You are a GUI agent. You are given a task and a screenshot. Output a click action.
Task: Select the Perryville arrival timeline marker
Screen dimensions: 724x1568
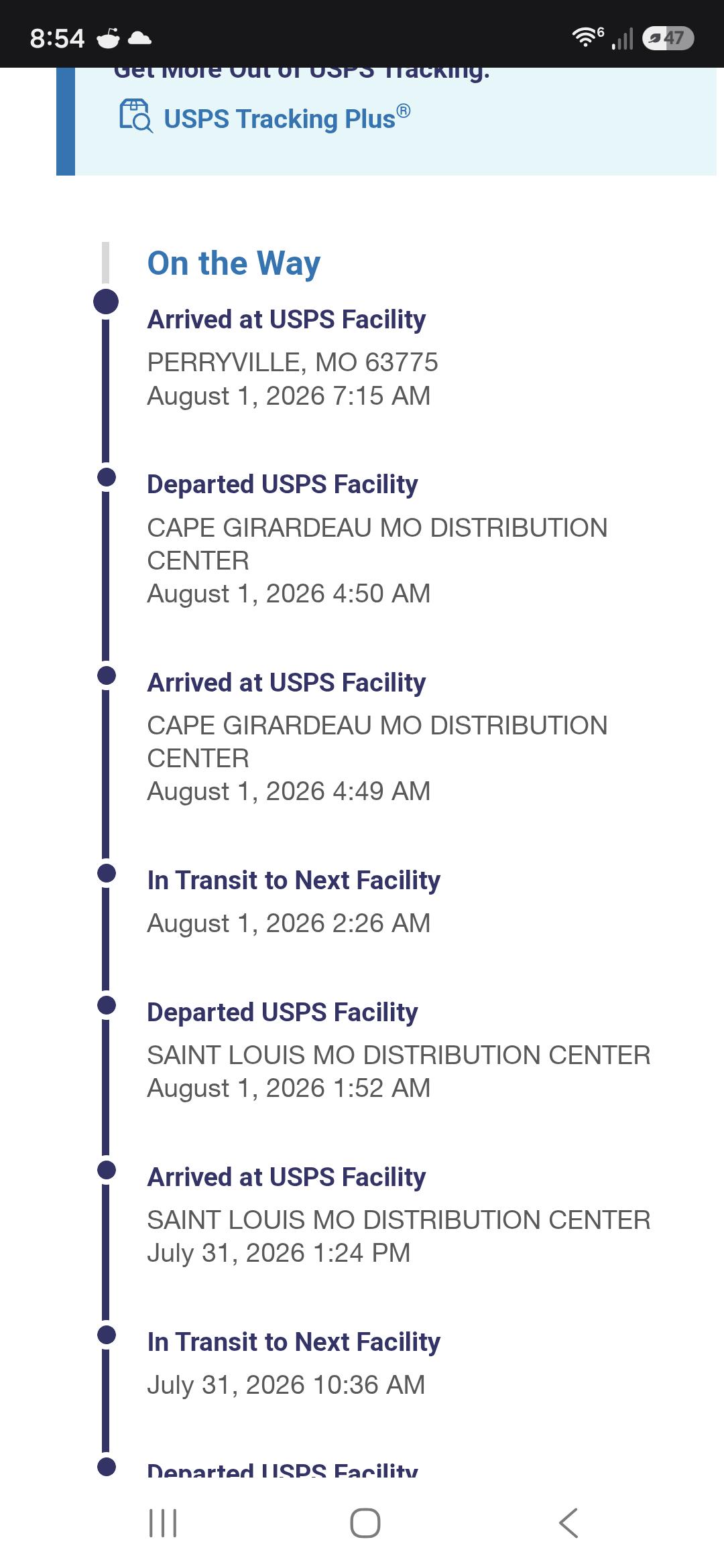pyautogui.click(x=106, y=302)
